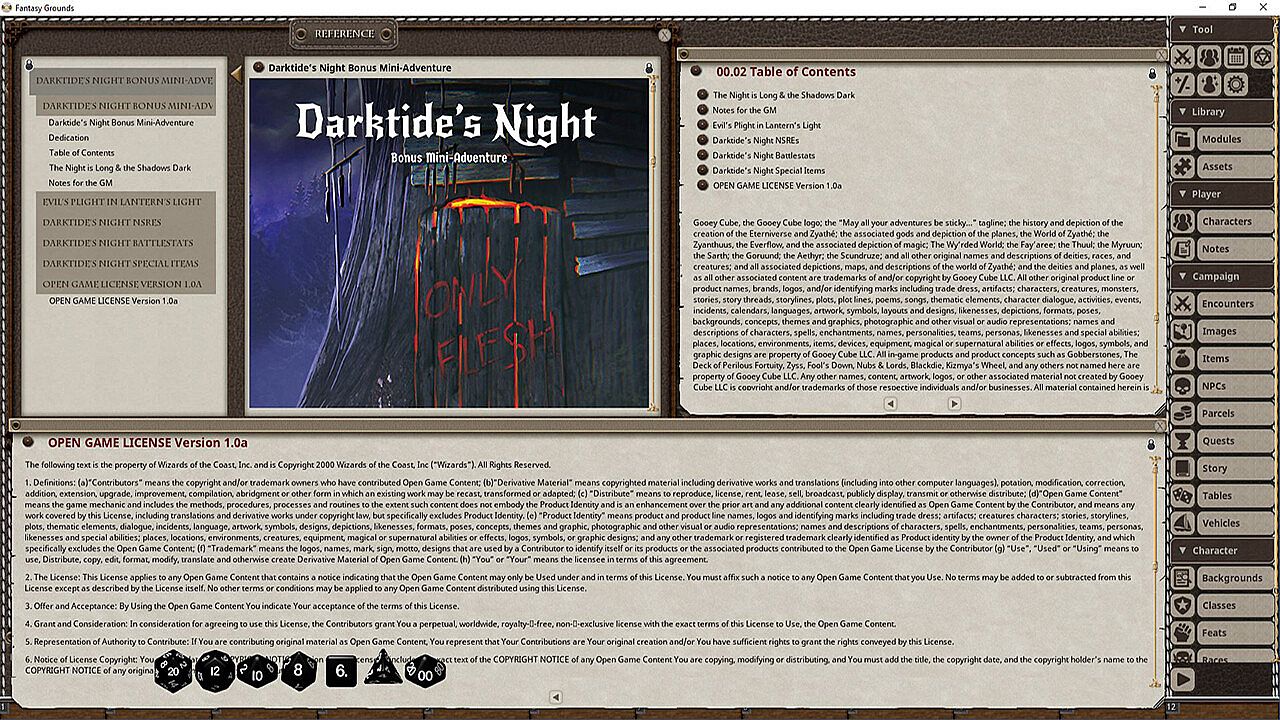Image resolution: width=1280 pixels, height=720 pixels.
Task: Collapse the Open Game License Version 1.0A chapter
Action: pyautogui.click(x=126, y=284)
